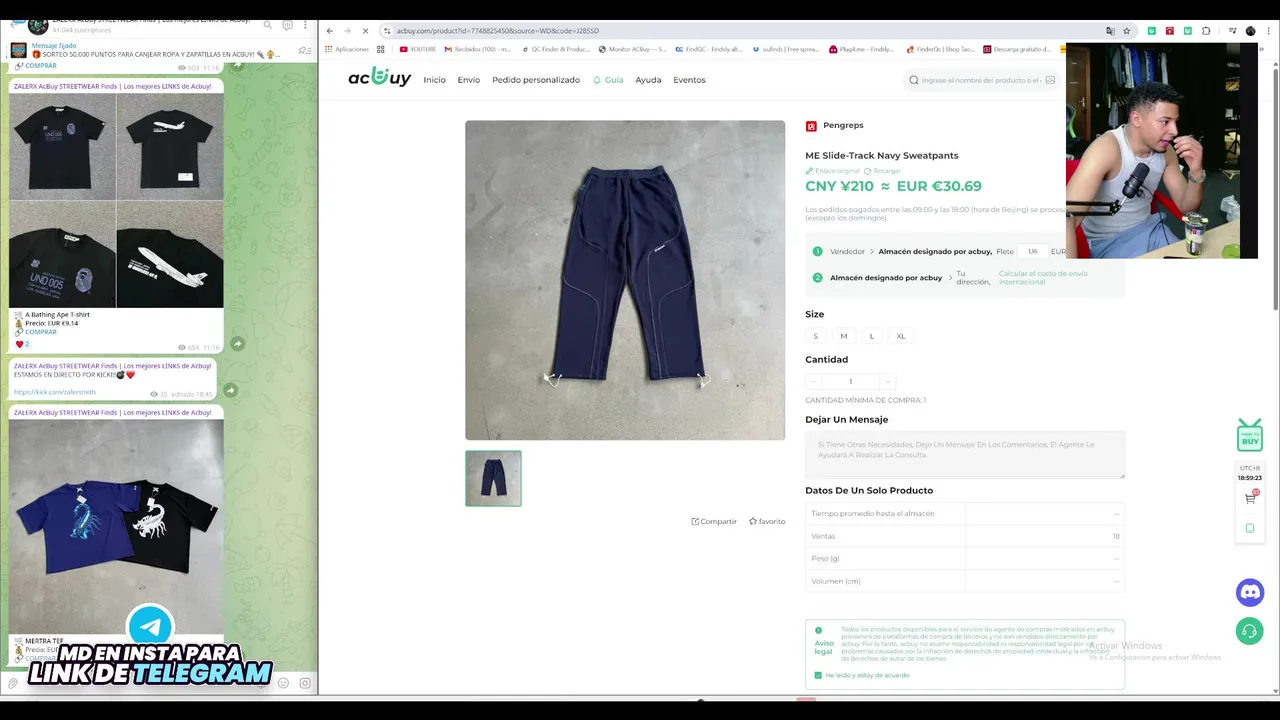Select size M
The height and width of the screenshot is (720, 1280).
tap(843, 336)
